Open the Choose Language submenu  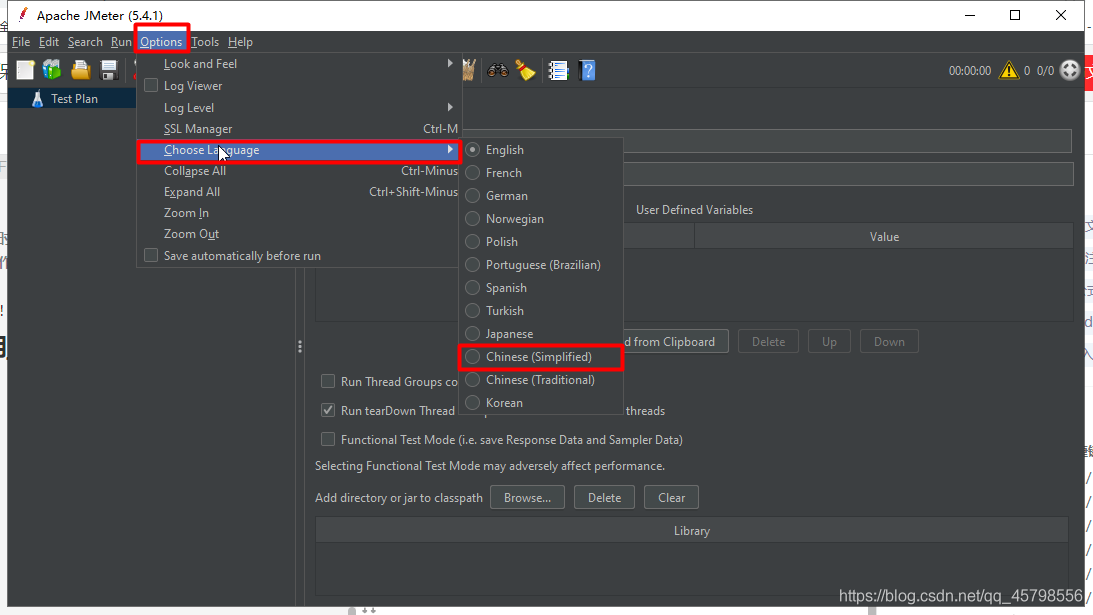(x=299, y=150)
